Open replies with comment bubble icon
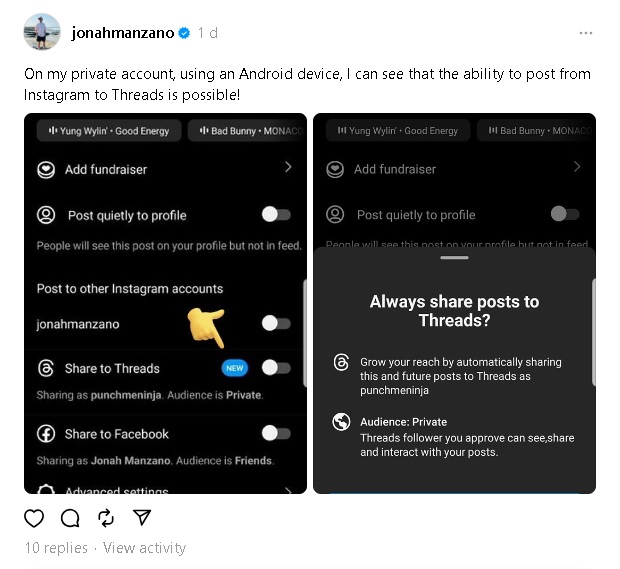The width and height of the screenshot is (620, 569). point(70,517)
